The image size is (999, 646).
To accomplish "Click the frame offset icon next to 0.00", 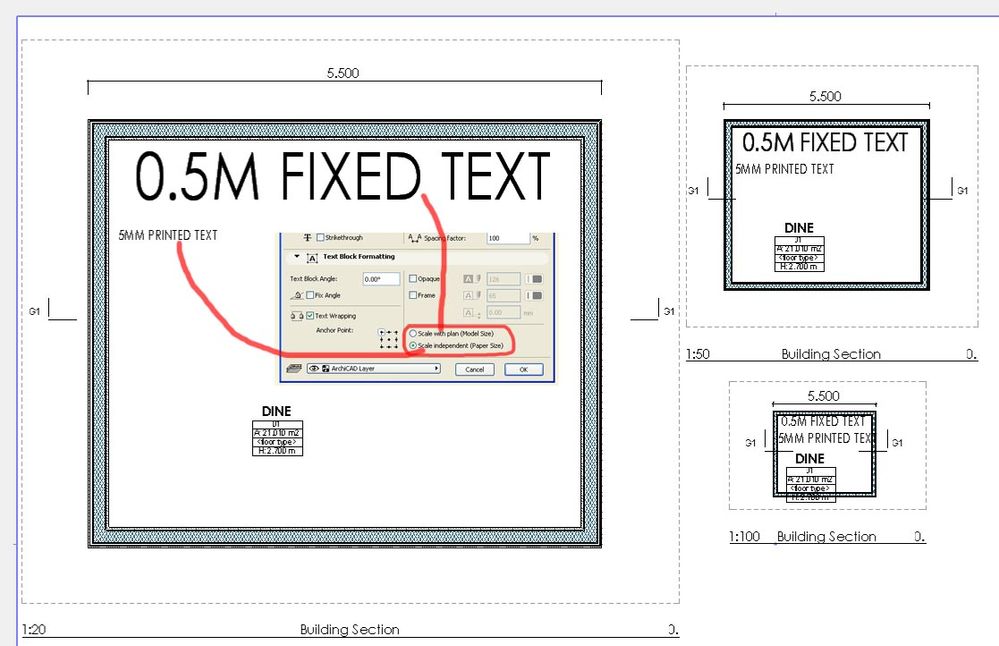I will 471,313.
